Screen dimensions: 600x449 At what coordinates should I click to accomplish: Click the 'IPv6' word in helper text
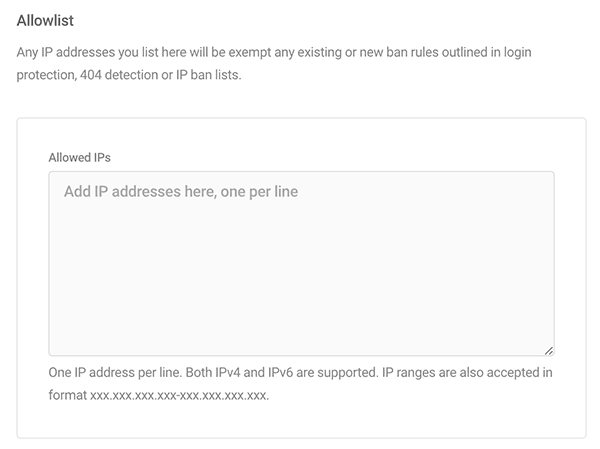coord(280,372)
